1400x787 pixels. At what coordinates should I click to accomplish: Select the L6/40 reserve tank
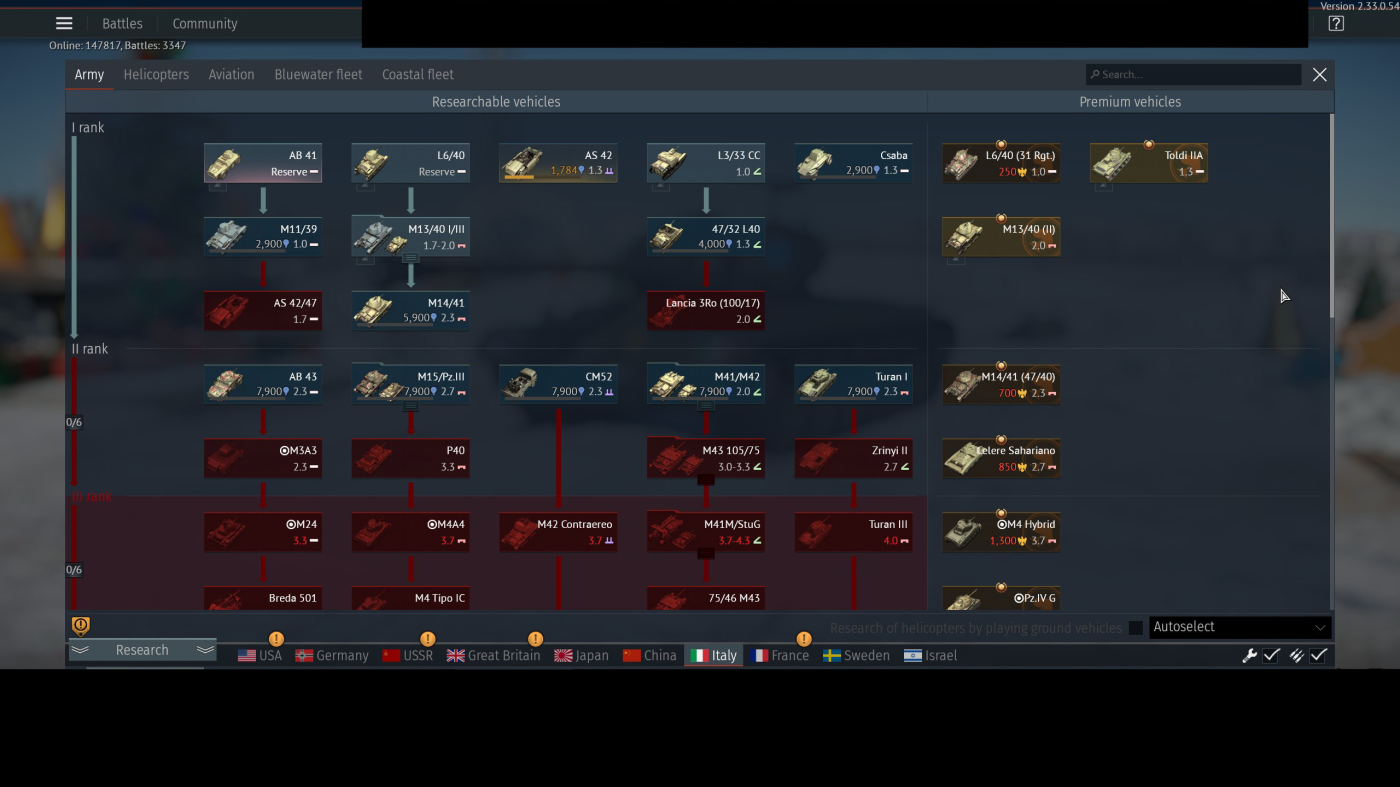tap(410, 163)
